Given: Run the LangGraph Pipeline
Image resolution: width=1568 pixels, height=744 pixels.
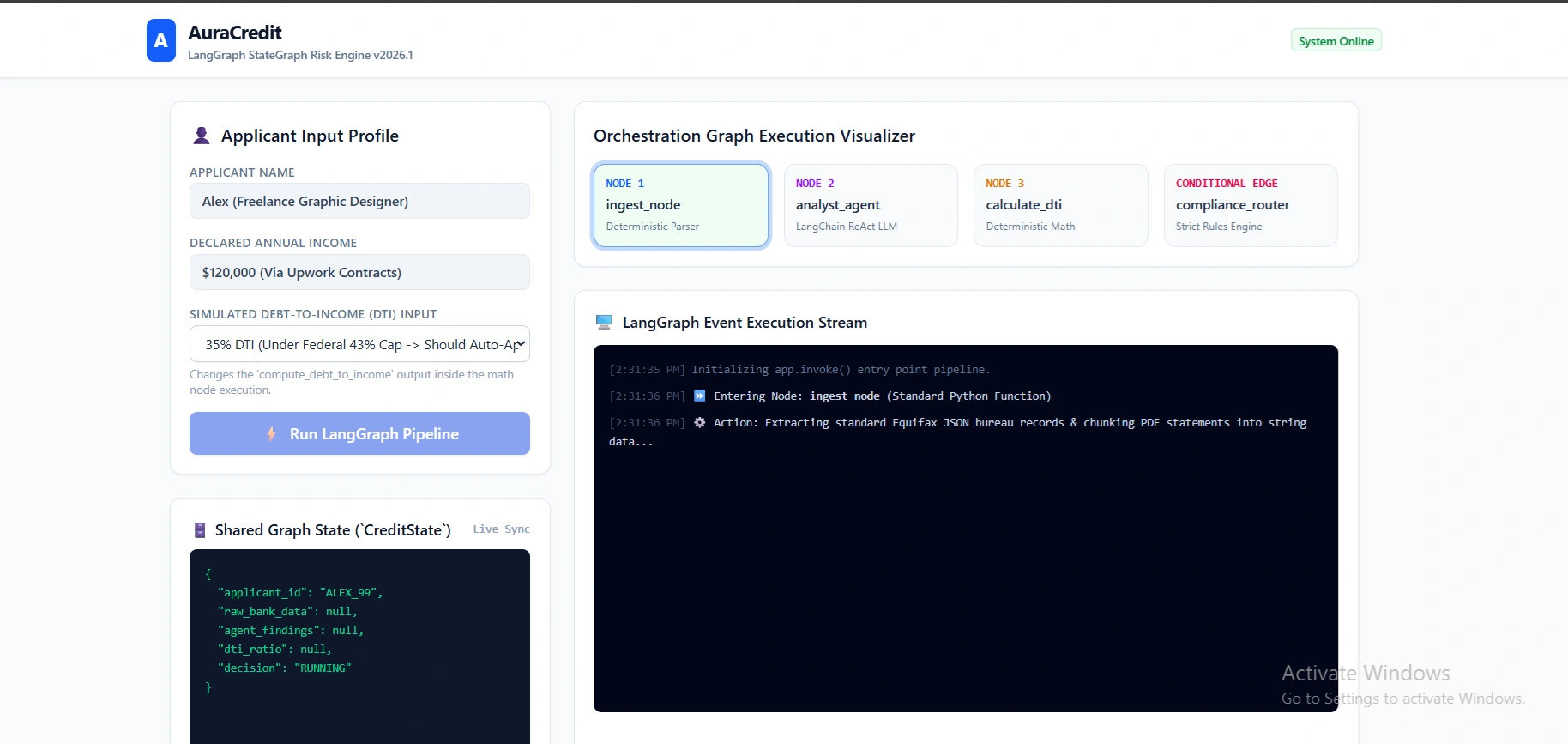Looking at the screenshot, I should (x=359, y=433).
